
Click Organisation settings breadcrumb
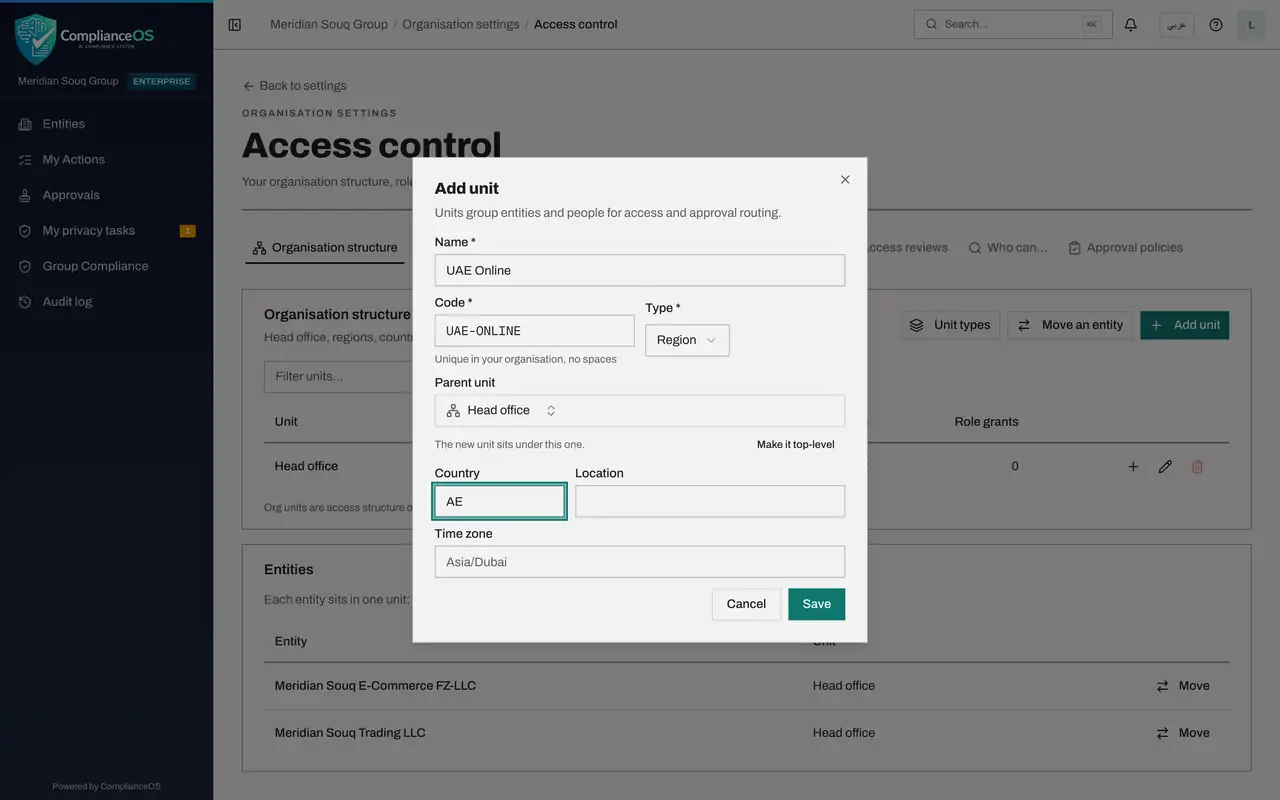[461, 24]
